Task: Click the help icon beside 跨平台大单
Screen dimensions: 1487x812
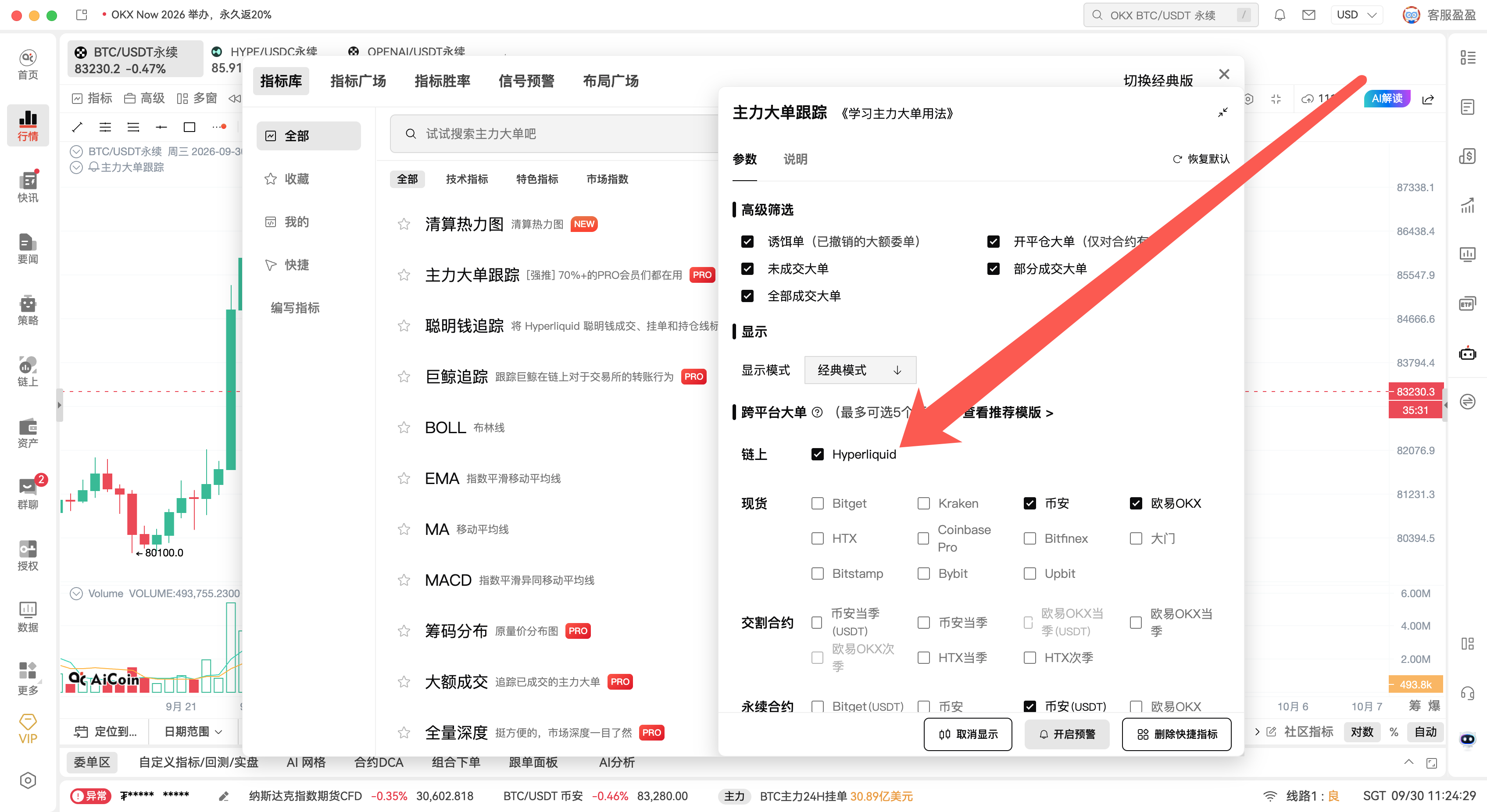Action: pyautogui.click(x=817, y=412)
